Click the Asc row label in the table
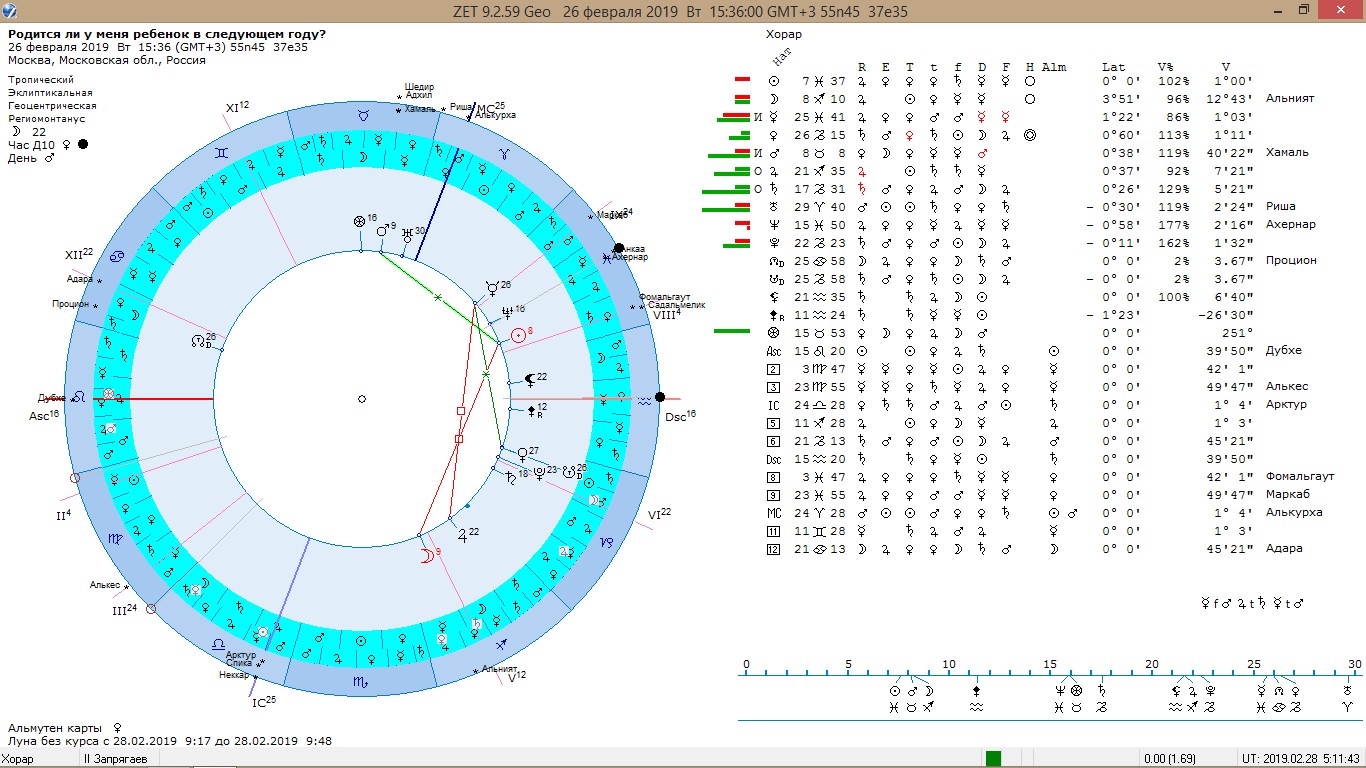Screen dimensions: 1366x768 pos(773,351)
